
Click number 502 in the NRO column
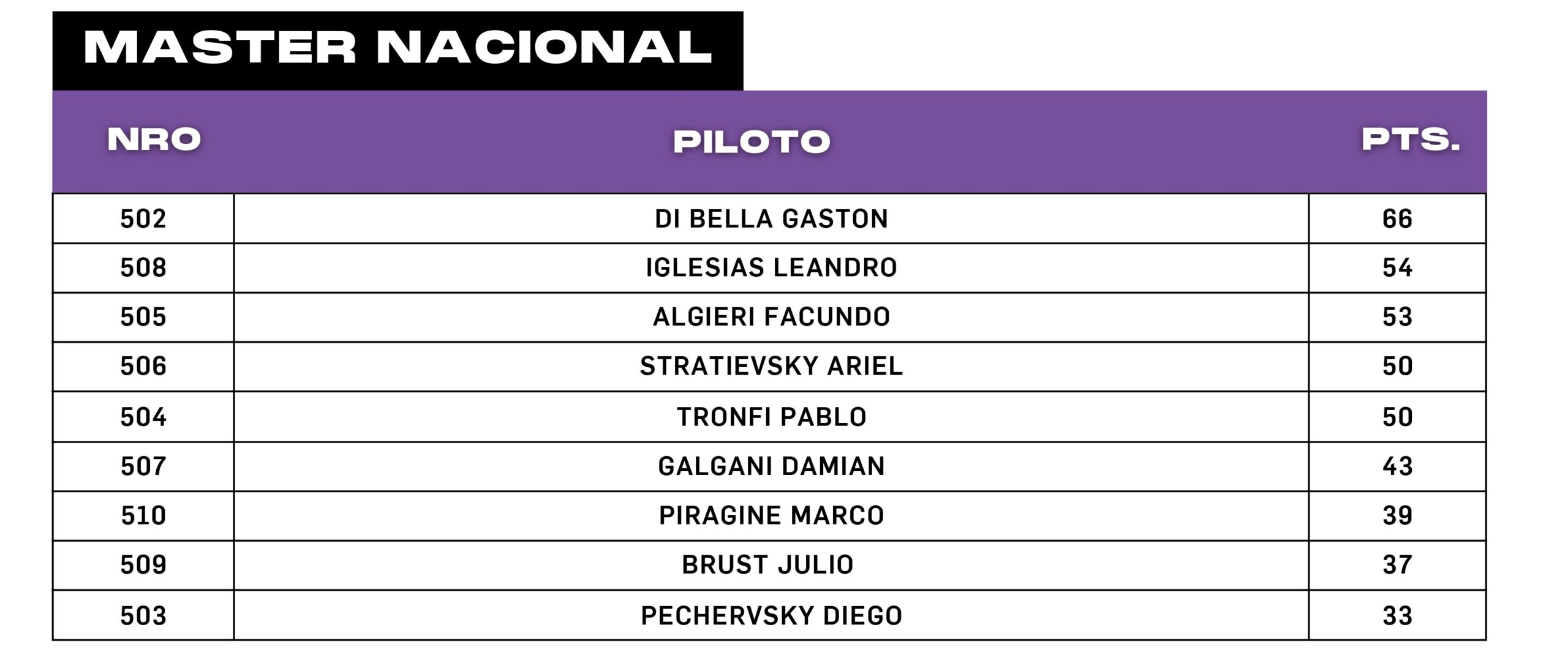coord(143,219)
